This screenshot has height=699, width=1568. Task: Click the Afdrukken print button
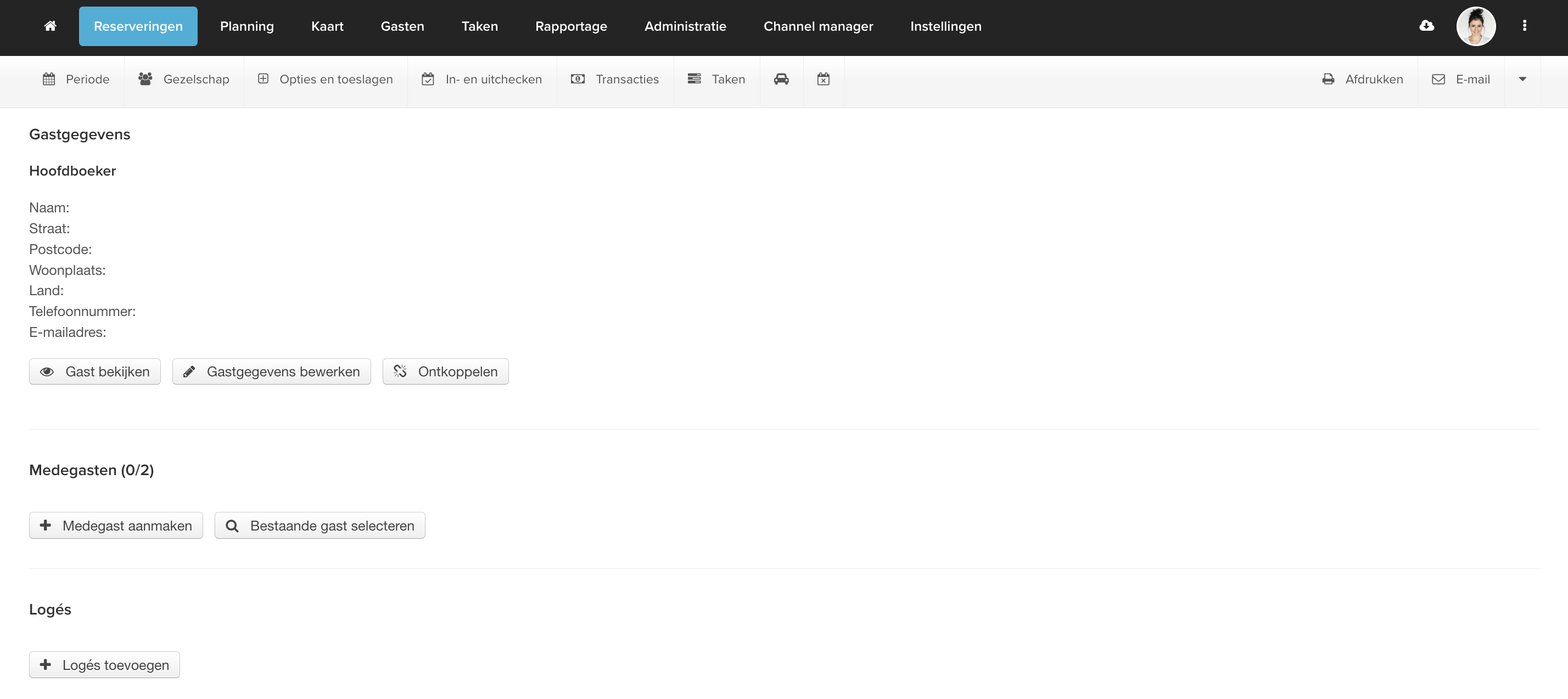coord(1362,79)
